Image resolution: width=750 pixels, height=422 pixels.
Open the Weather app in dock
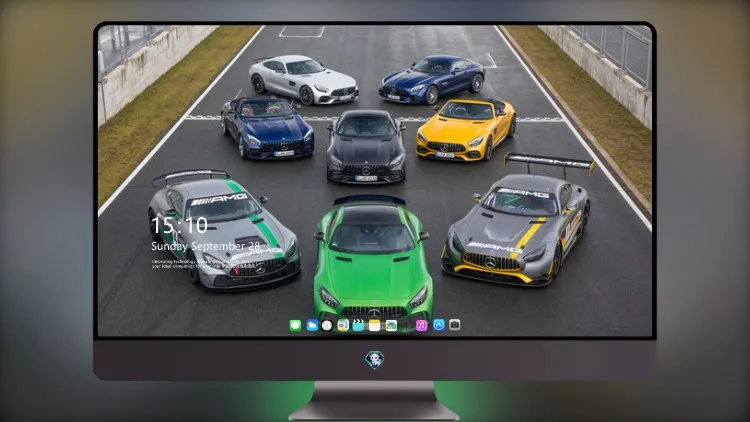pyautogui.click(x=312, y=325)
